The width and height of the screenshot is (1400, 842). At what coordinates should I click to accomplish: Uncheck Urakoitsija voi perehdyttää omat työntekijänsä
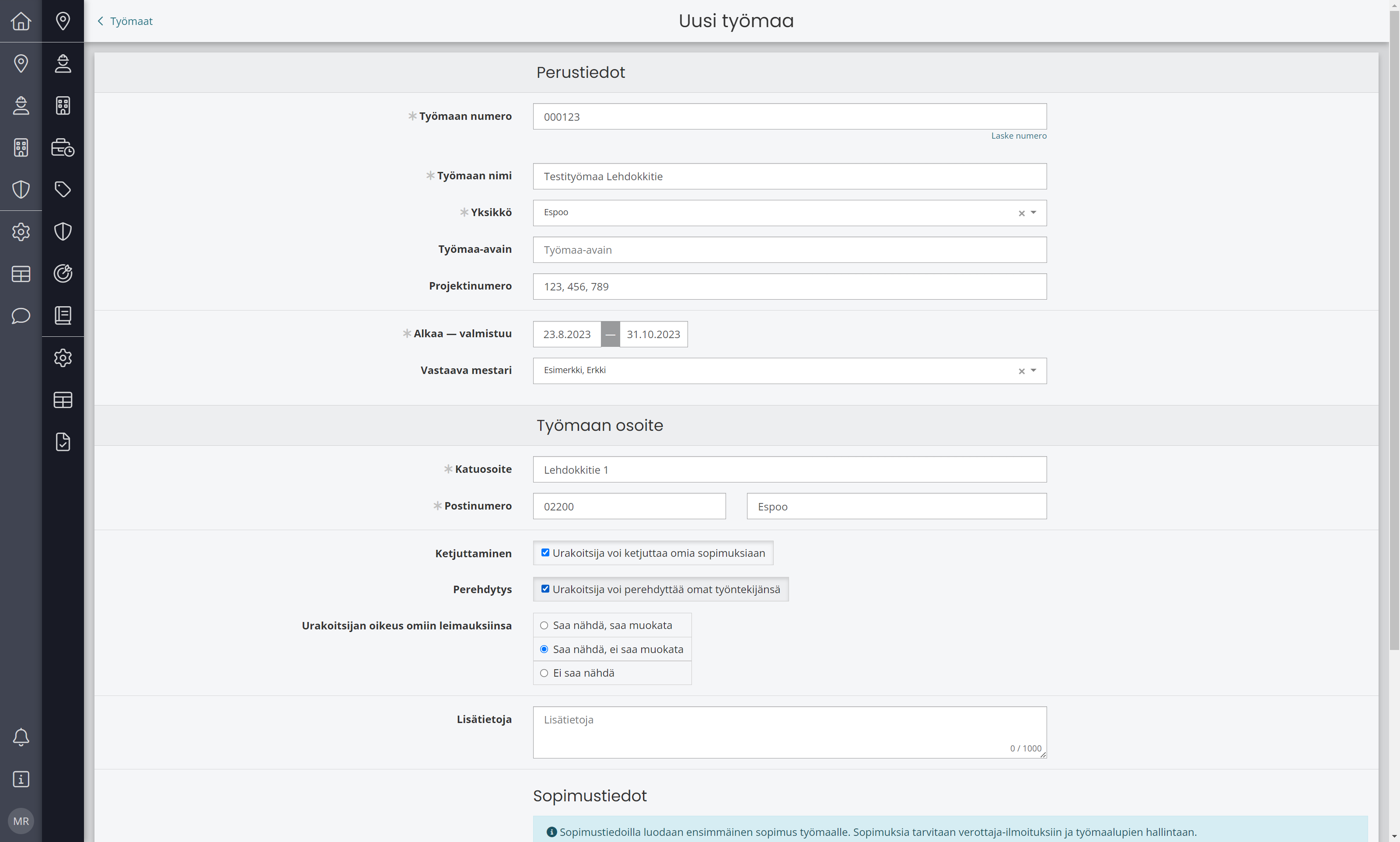point(545,589)
